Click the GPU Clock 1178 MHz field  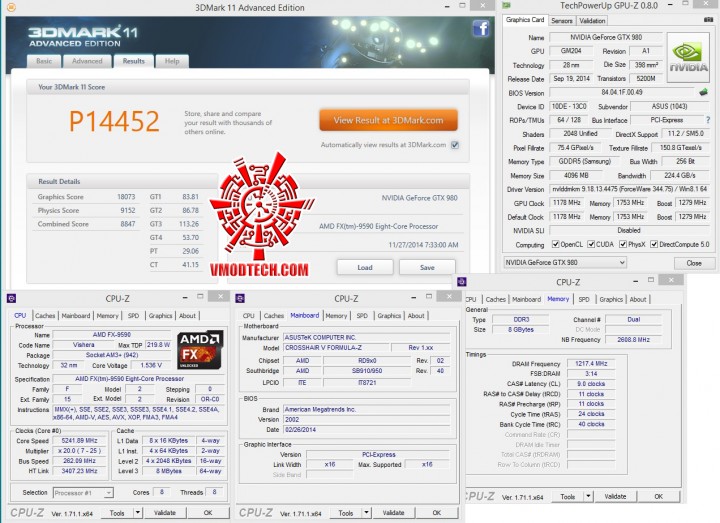pyautogui.click(x=567, y=203)
